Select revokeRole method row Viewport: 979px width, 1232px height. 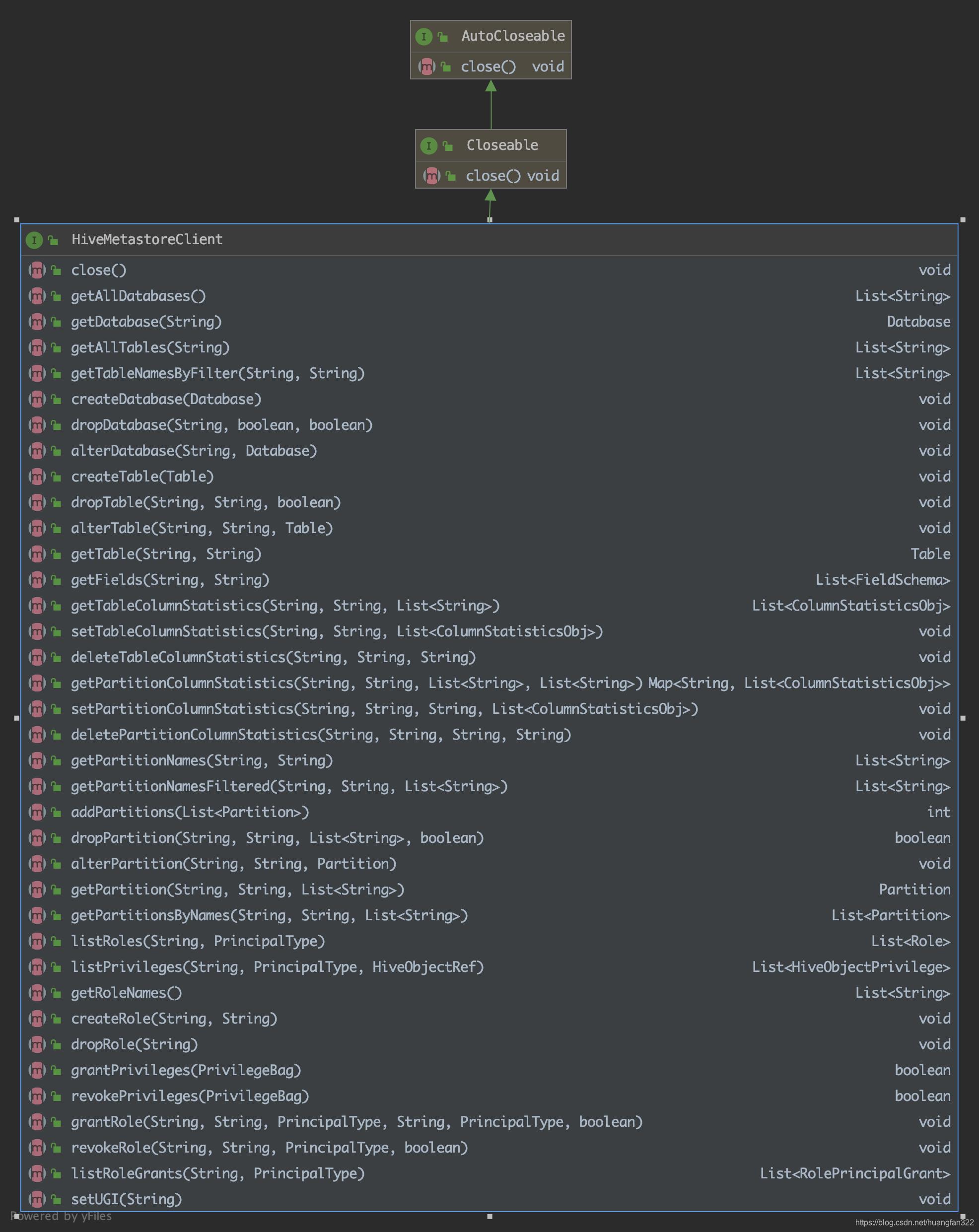[x=489, y=1148]
